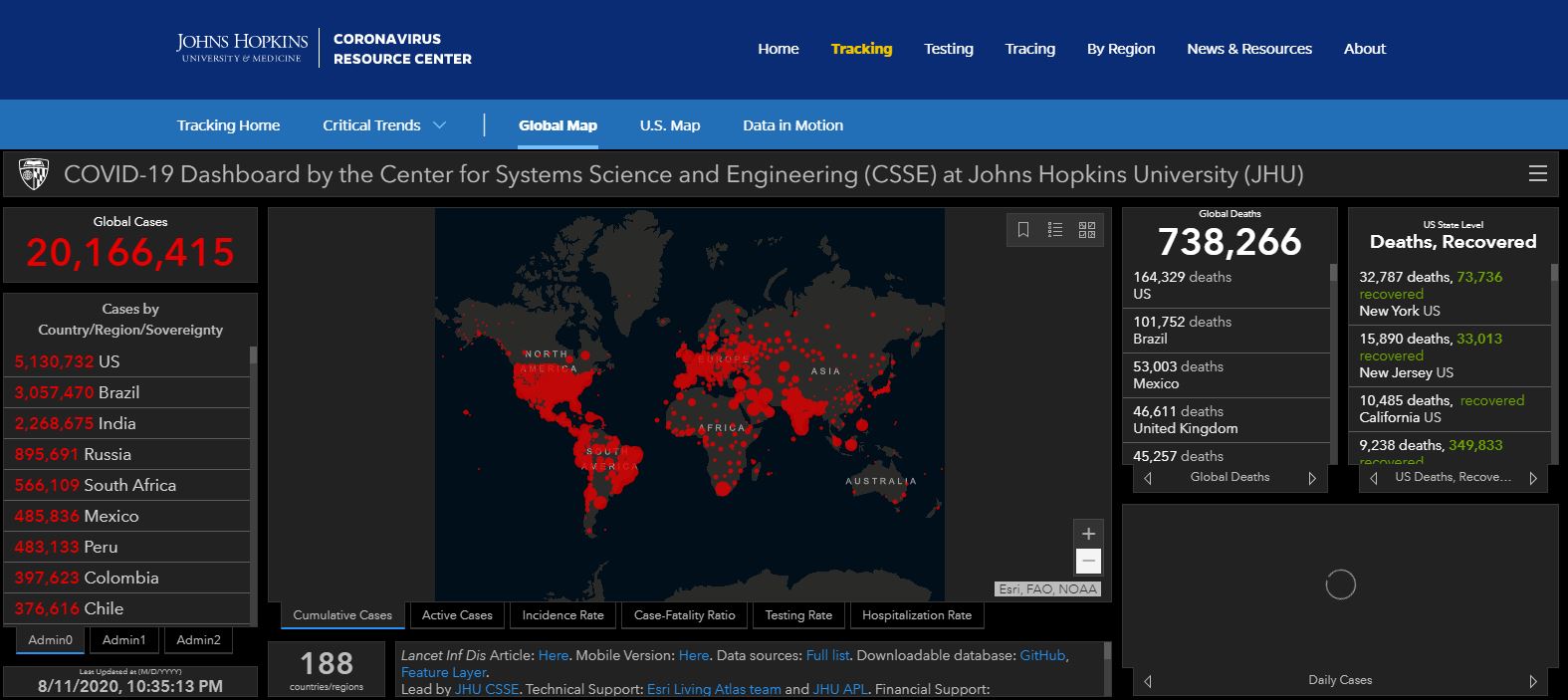Switch to Hospitalization Rate map tab
Image resolution: width=1568 pixels, height=700 pixels.
[x=917, y=615]
